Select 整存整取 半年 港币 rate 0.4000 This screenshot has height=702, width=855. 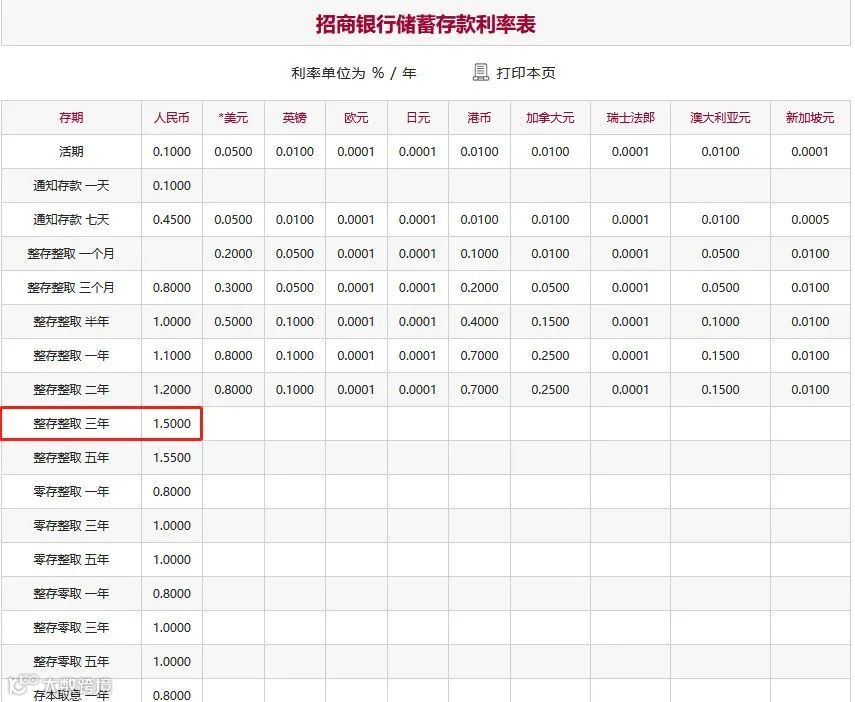click(479, 321)
